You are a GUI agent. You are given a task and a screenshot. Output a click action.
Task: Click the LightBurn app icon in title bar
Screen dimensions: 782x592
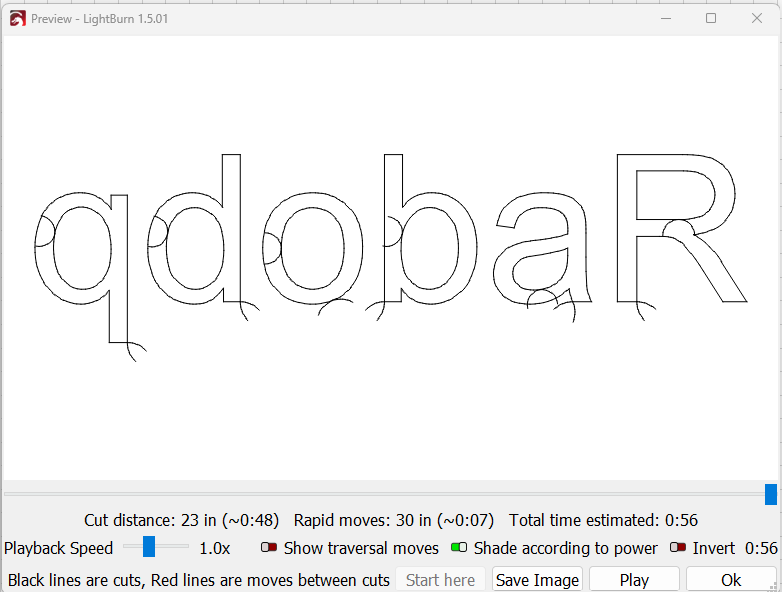[x=17, y=19]
